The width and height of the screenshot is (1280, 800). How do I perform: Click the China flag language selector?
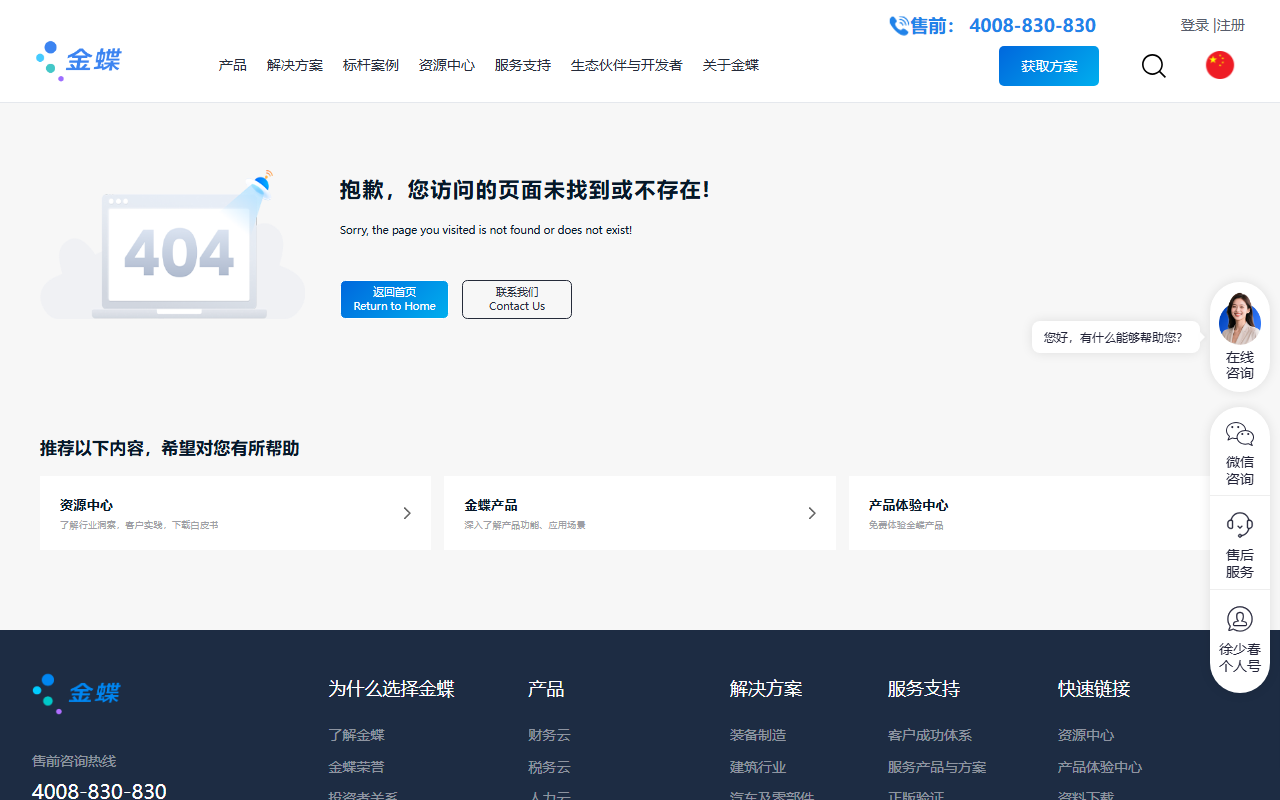[x=1219, y=65]
